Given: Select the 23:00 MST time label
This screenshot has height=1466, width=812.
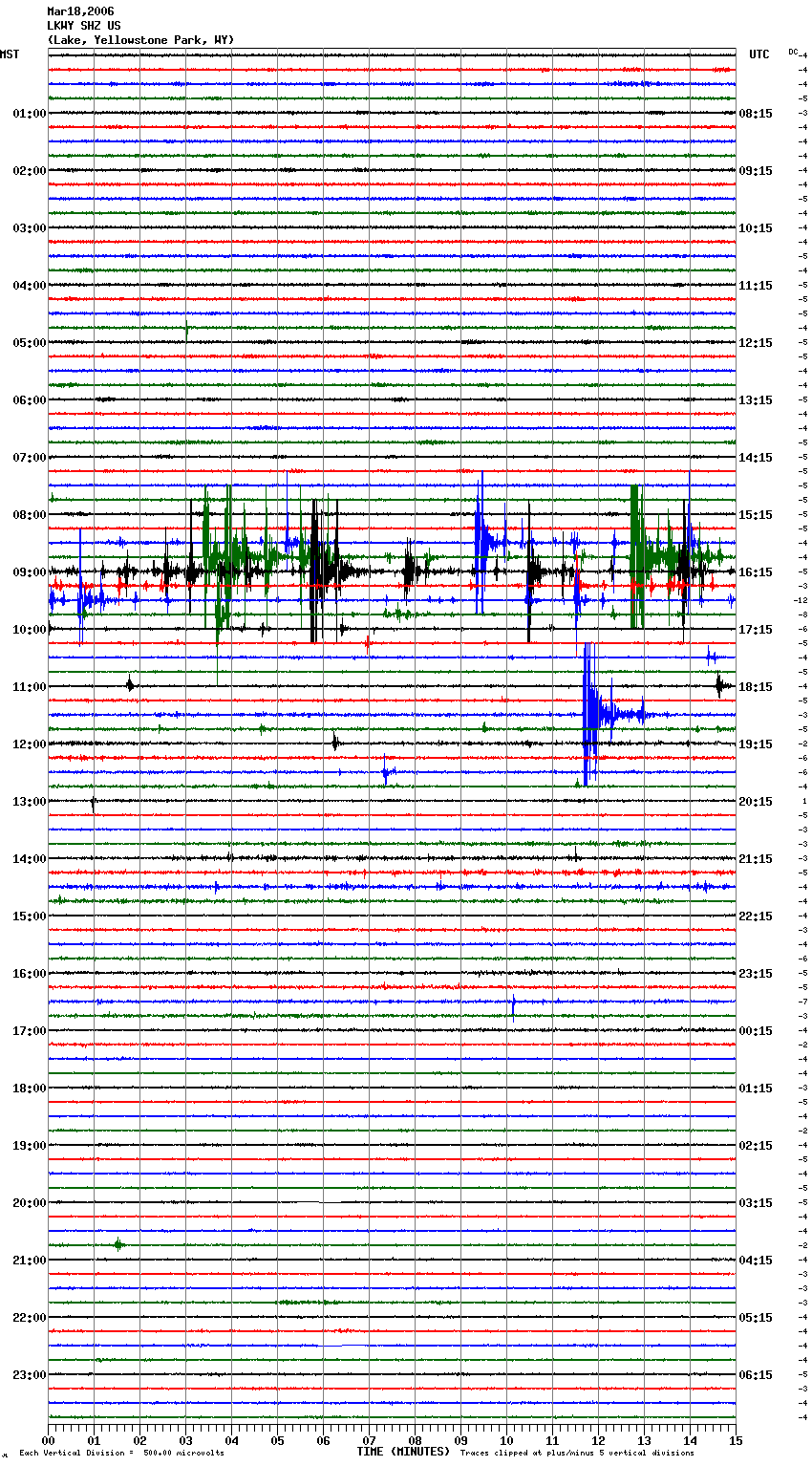Looking at the screenshot, I should coord(30,1375).
